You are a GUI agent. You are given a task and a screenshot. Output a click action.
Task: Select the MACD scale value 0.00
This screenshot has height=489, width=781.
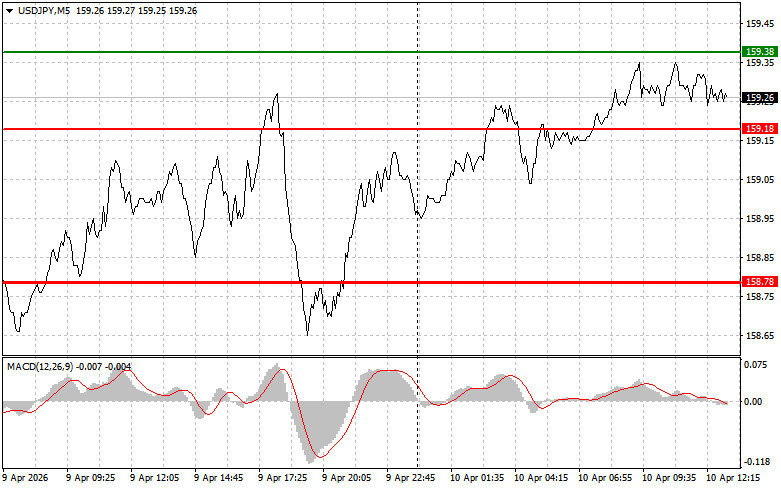tap(754, 401)
